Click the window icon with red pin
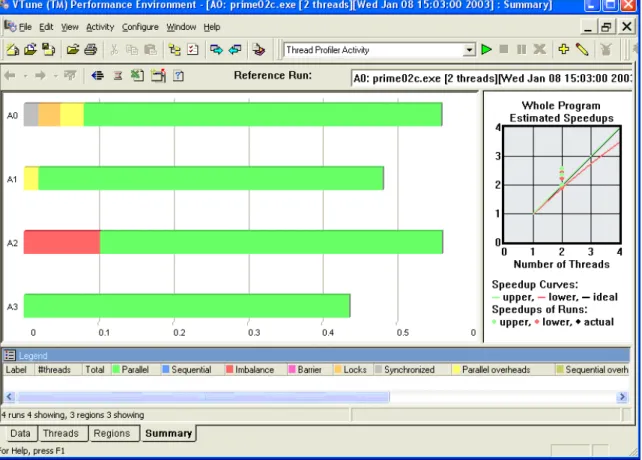The width and height of the screenshot is (642, 460). tap(158, 75)
